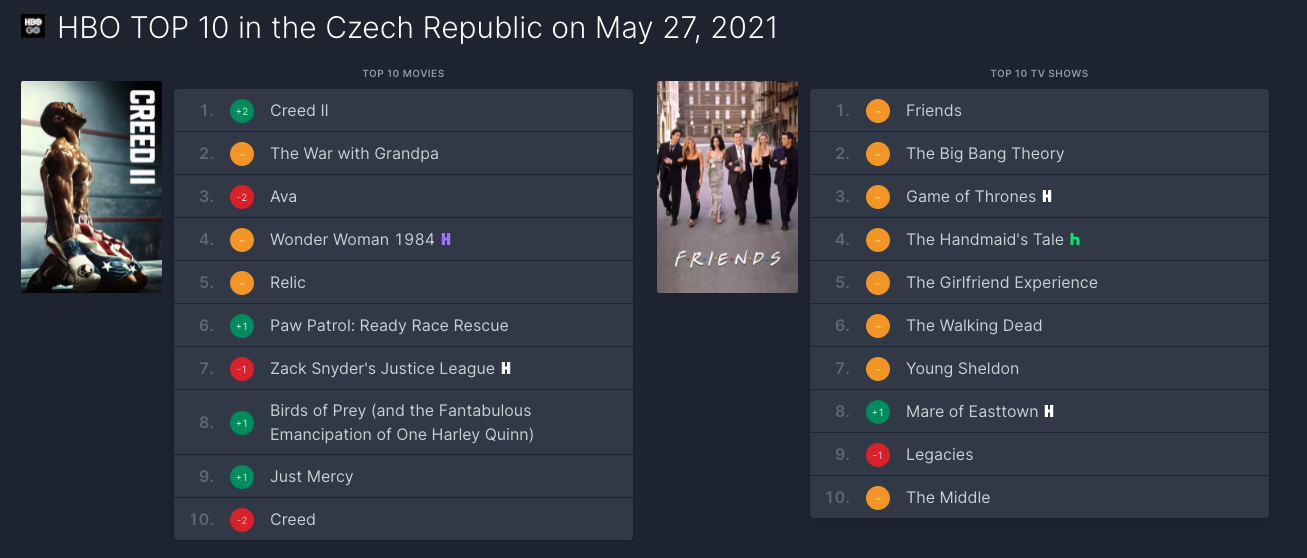1307x558 pixels.
Task: Select The Big Bang Theory show link
Action: [x=984, y=154]
